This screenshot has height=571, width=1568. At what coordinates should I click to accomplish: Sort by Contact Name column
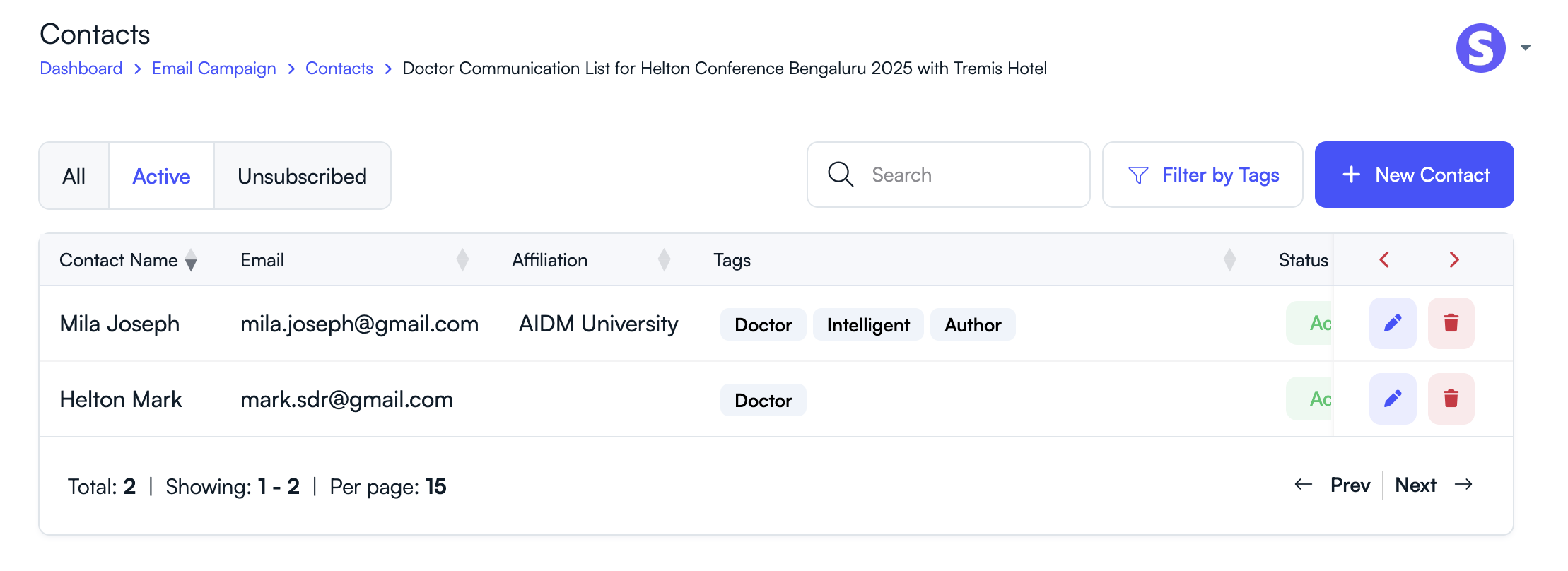191,260
